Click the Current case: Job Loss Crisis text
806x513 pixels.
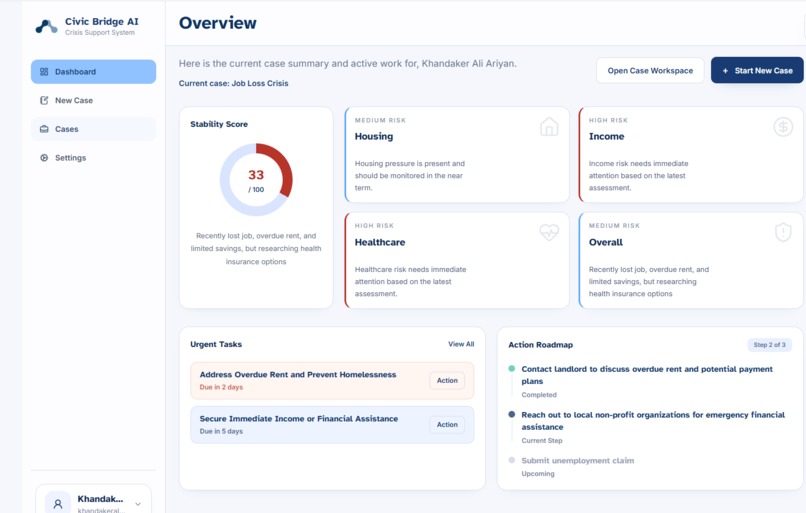233,83
